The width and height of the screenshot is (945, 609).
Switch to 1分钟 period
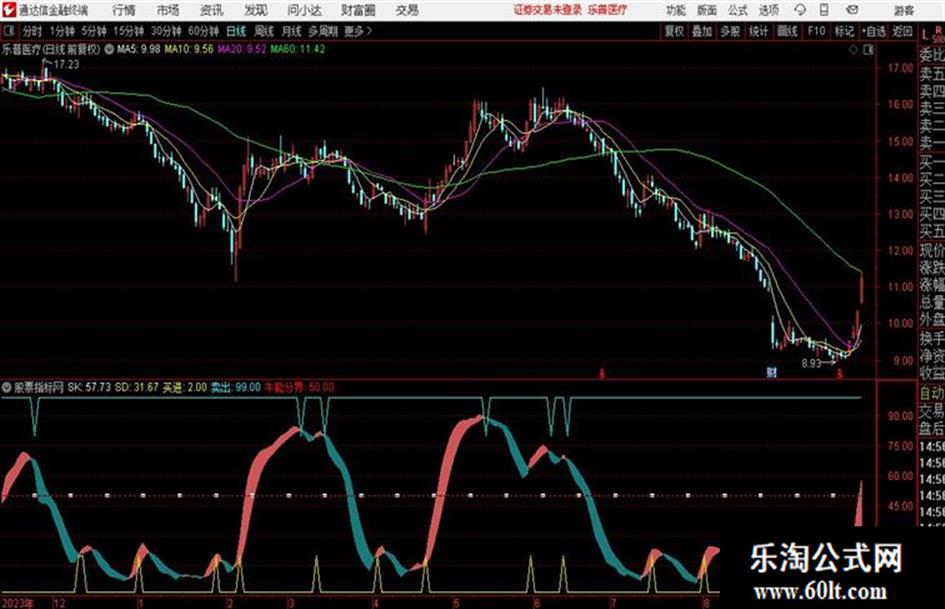[62, 31]
